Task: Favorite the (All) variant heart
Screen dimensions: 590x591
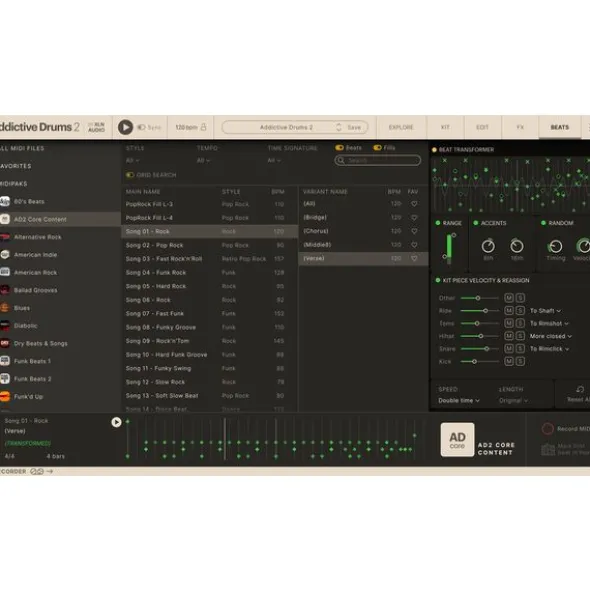Action: (x=414, y=204)
